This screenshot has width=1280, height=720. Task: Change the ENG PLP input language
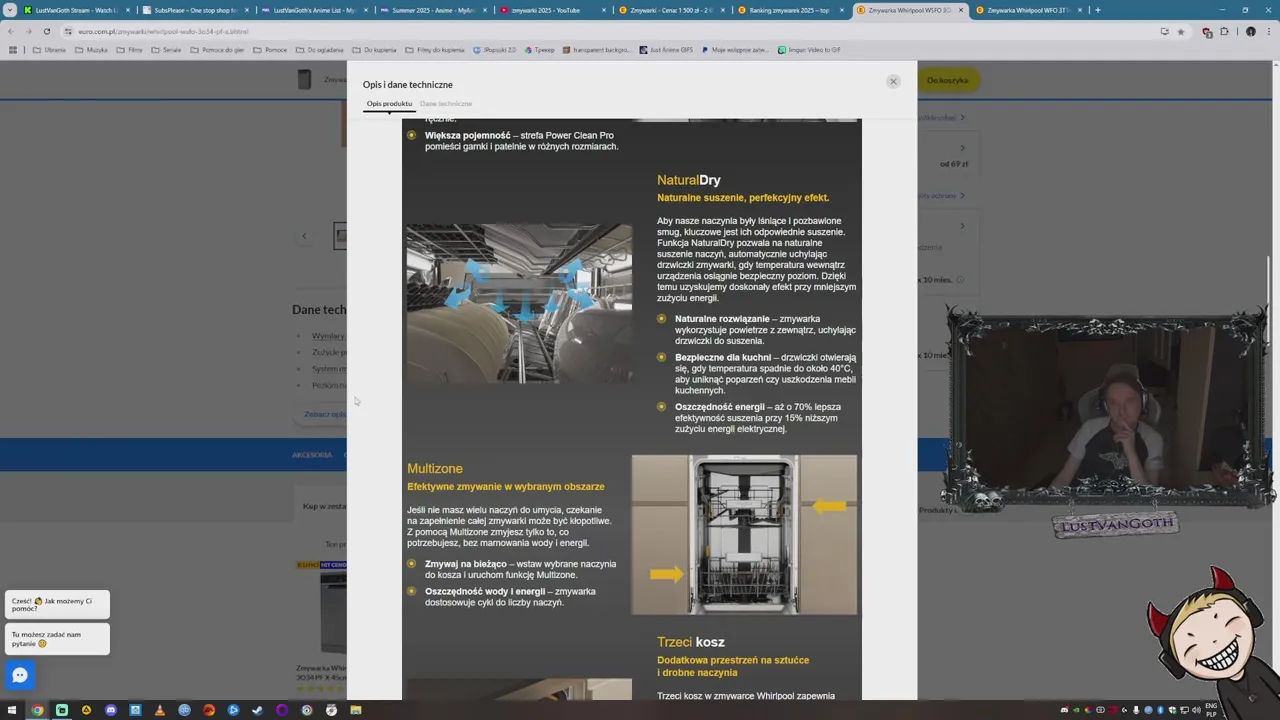1211,710
